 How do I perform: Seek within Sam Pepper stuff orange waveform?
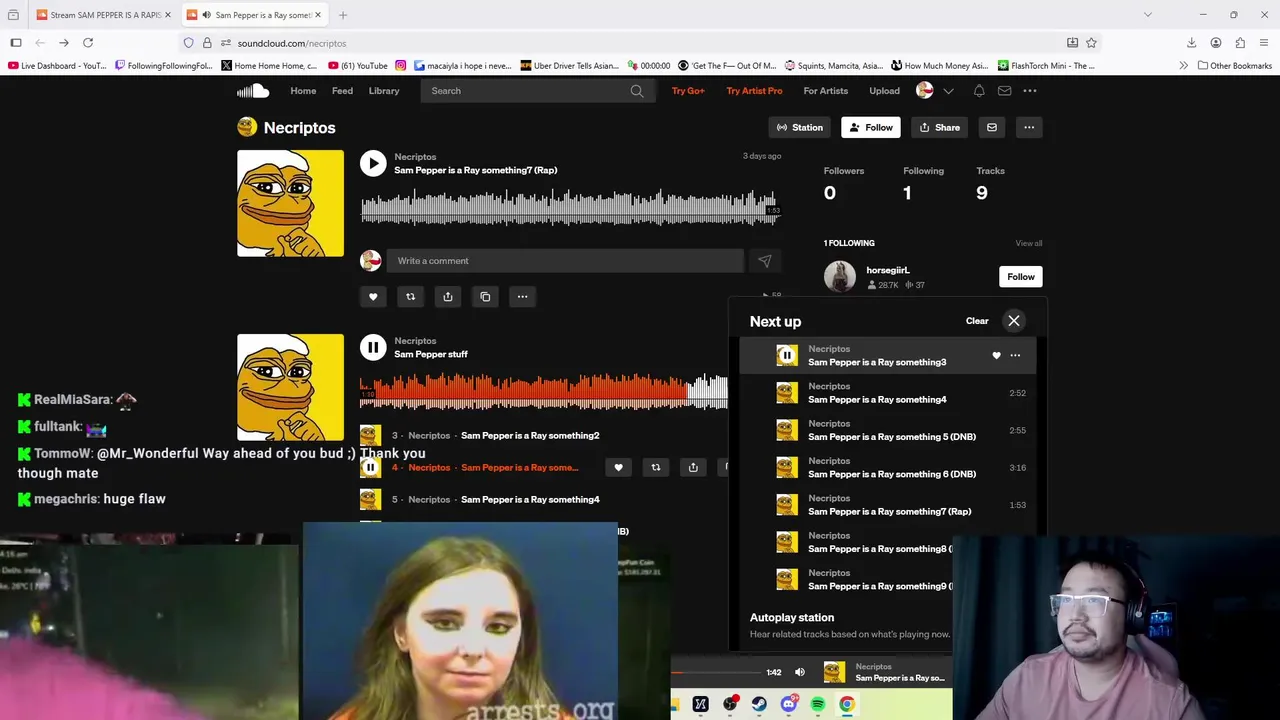point(544,391)
